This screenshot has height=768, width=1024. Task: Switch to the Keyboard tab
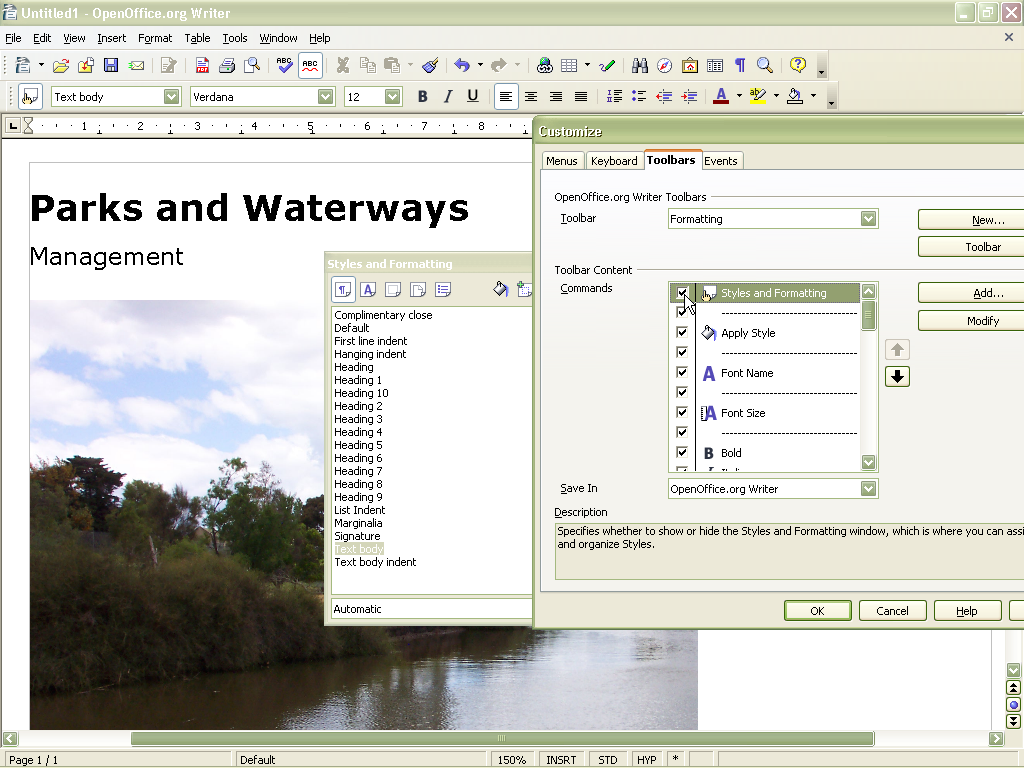coord(614,161)
